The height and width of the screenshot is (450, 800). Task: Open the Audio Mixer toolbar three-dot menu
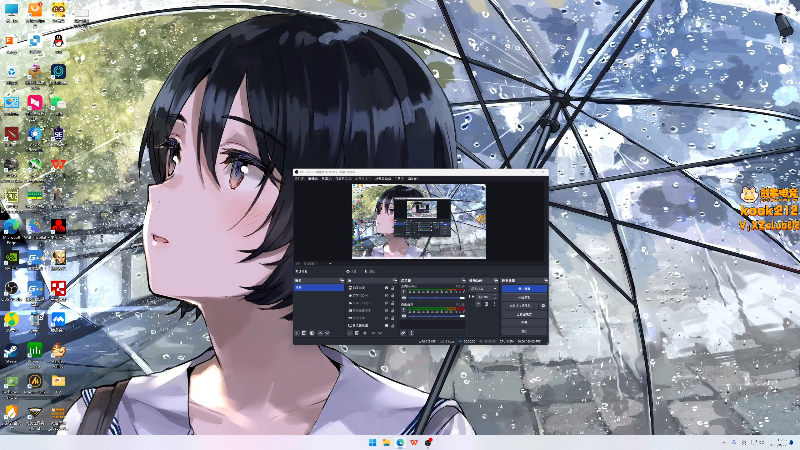click(x=412, y=333)
